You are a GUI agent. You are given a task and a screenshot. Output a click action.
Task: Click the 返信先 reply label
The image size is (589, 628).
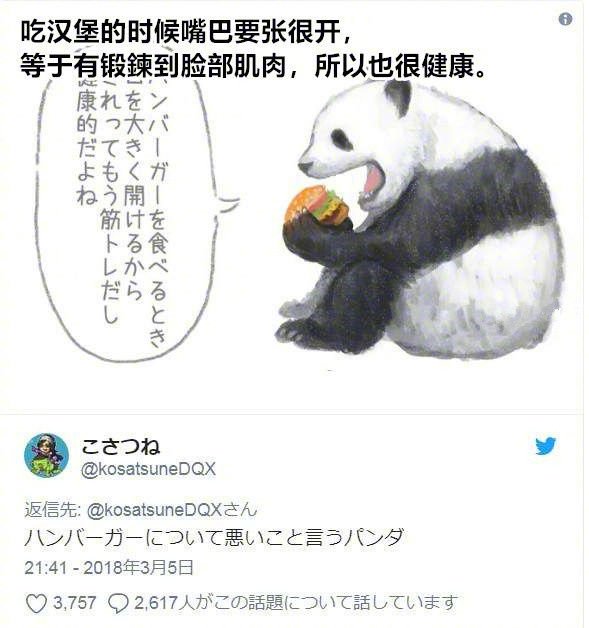pyautogui.click(x=53, y=510)
